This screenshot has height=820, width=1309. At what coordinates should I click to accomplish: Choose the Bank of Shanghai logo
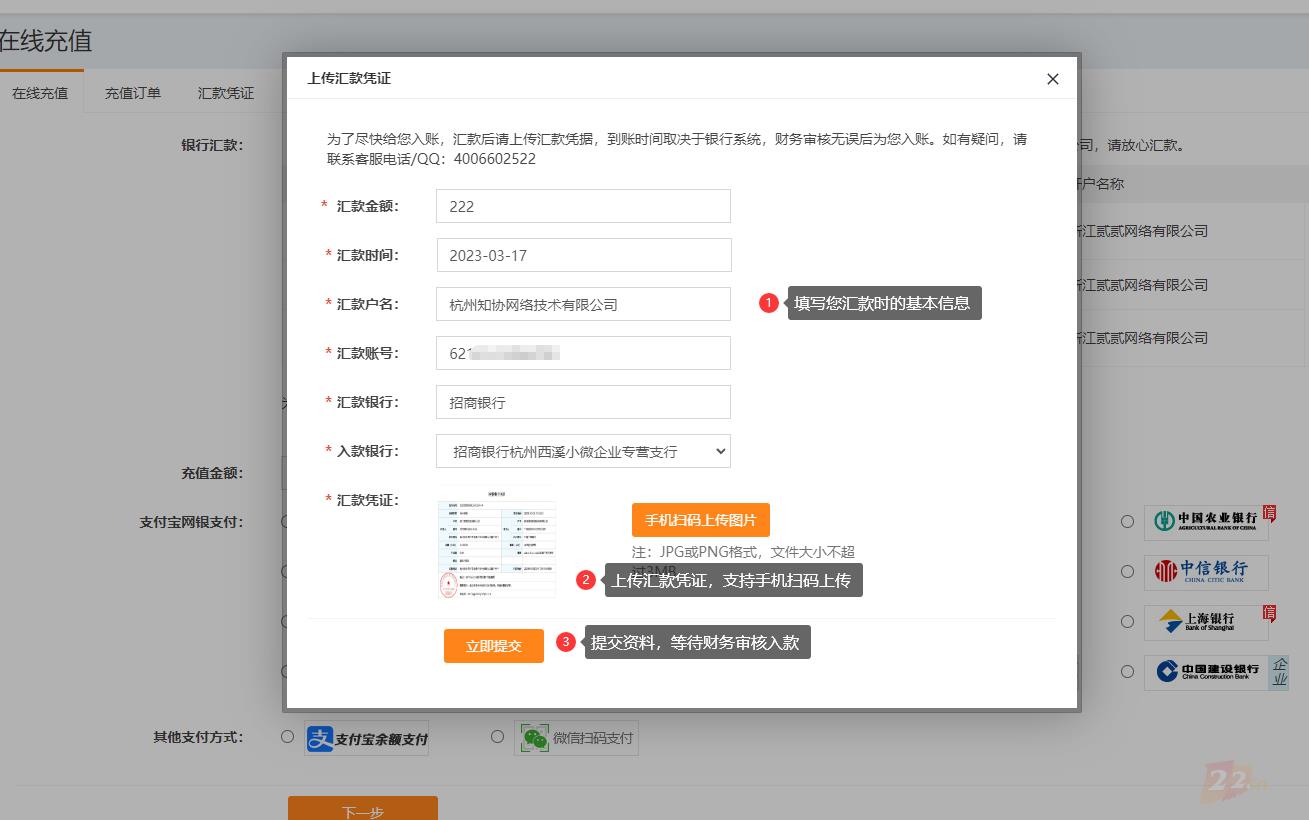[x=1205, y=621]
